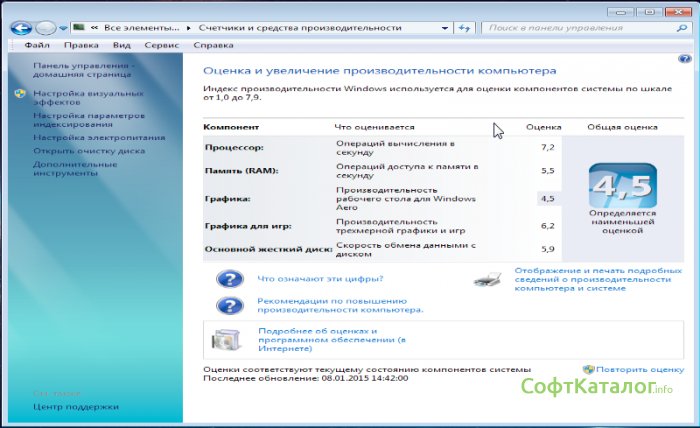Viewport: 700px width, 428px height.
Task: Open the Файл menu
Action: click(37, 46)
